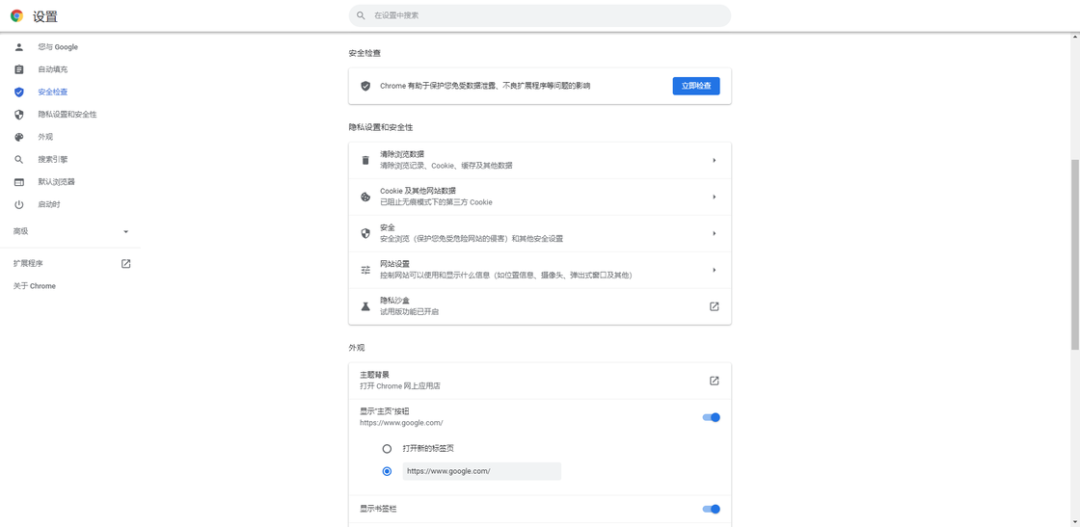
Task: Toggle off the 显示书签栏 switch
Action: 711,509
